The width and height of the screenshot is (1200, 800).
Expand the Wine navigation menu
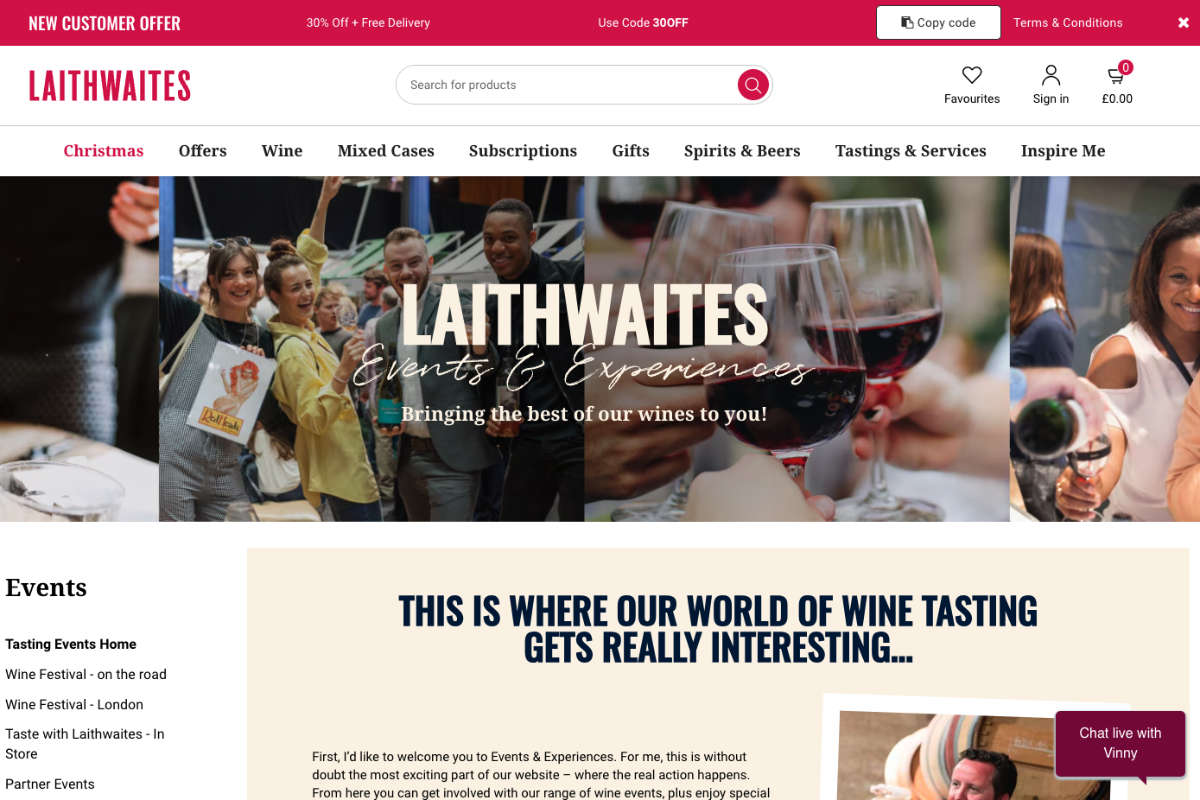pos(282,151)
